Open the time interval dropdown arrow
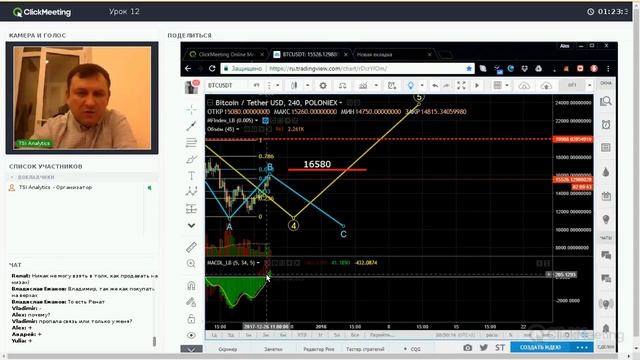The width and height of the screenshot is (640, 360). tap(278, 85)
